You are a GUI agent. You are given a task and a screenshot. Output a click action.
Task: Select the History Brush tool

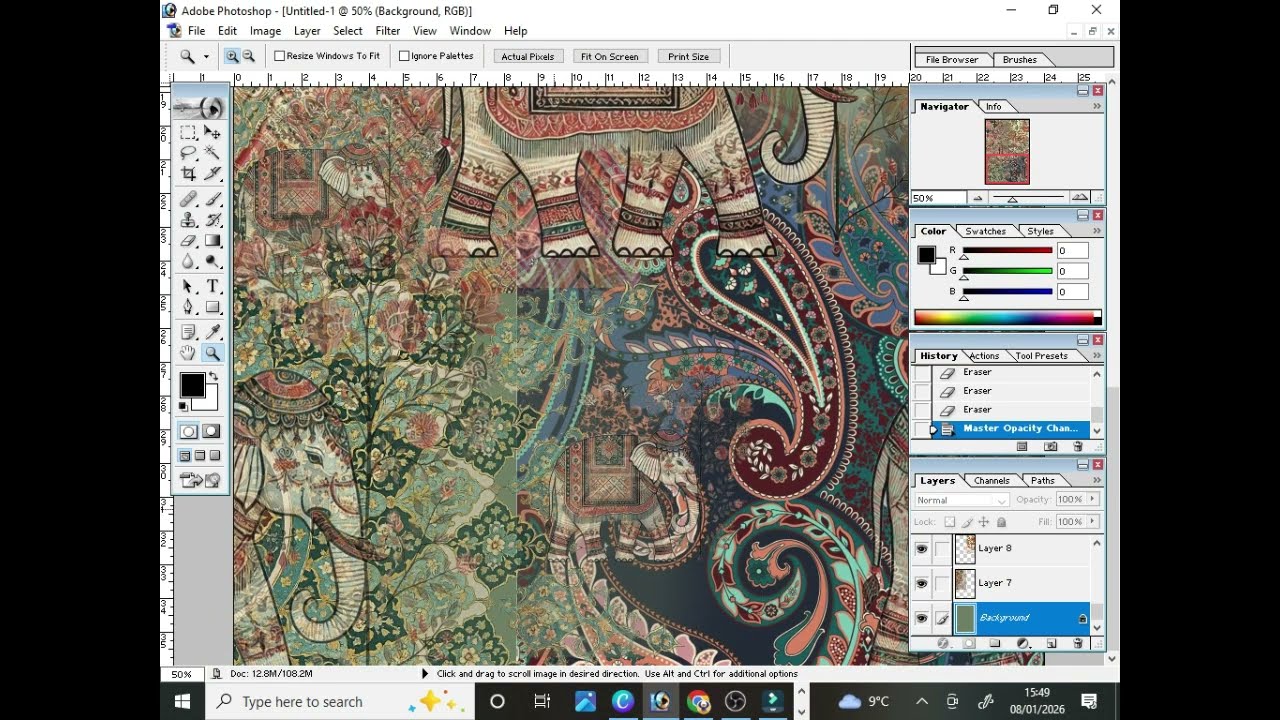click(213, 220)
